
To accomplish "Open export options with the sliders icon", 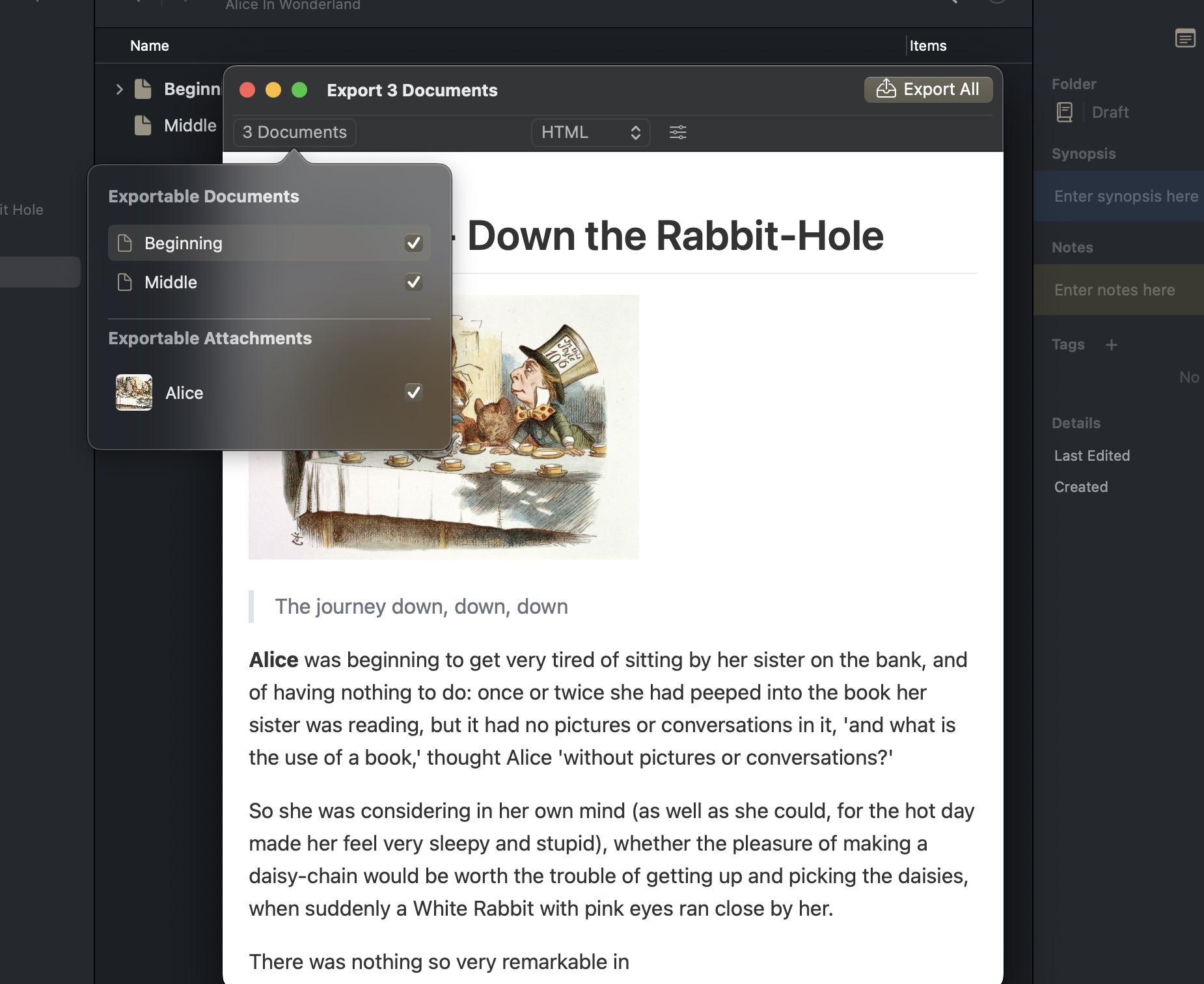I will (678, 132).
